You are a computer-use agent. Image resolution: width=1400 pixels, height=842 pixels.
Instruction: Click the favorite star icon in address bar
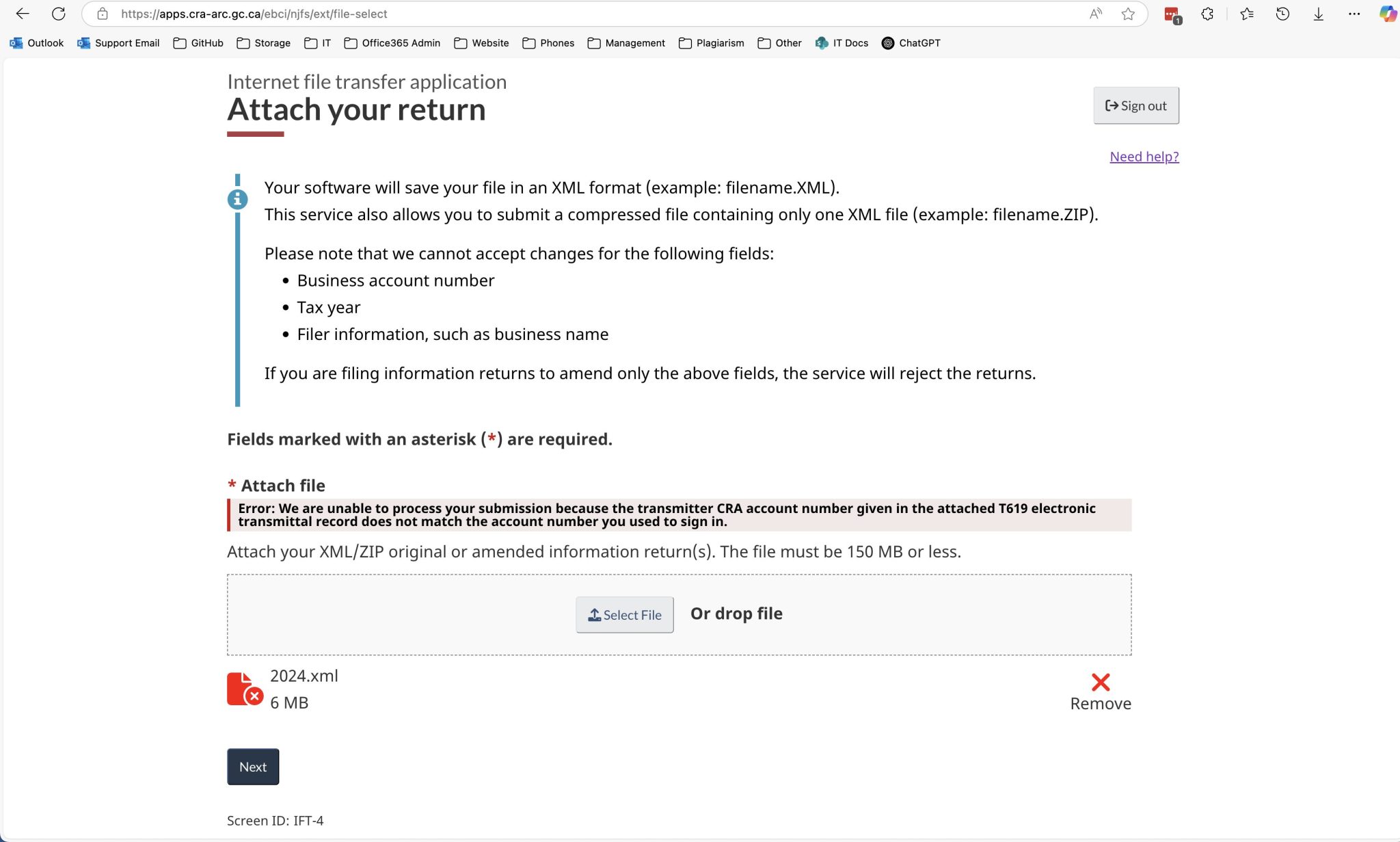(x=1128, y=14)
